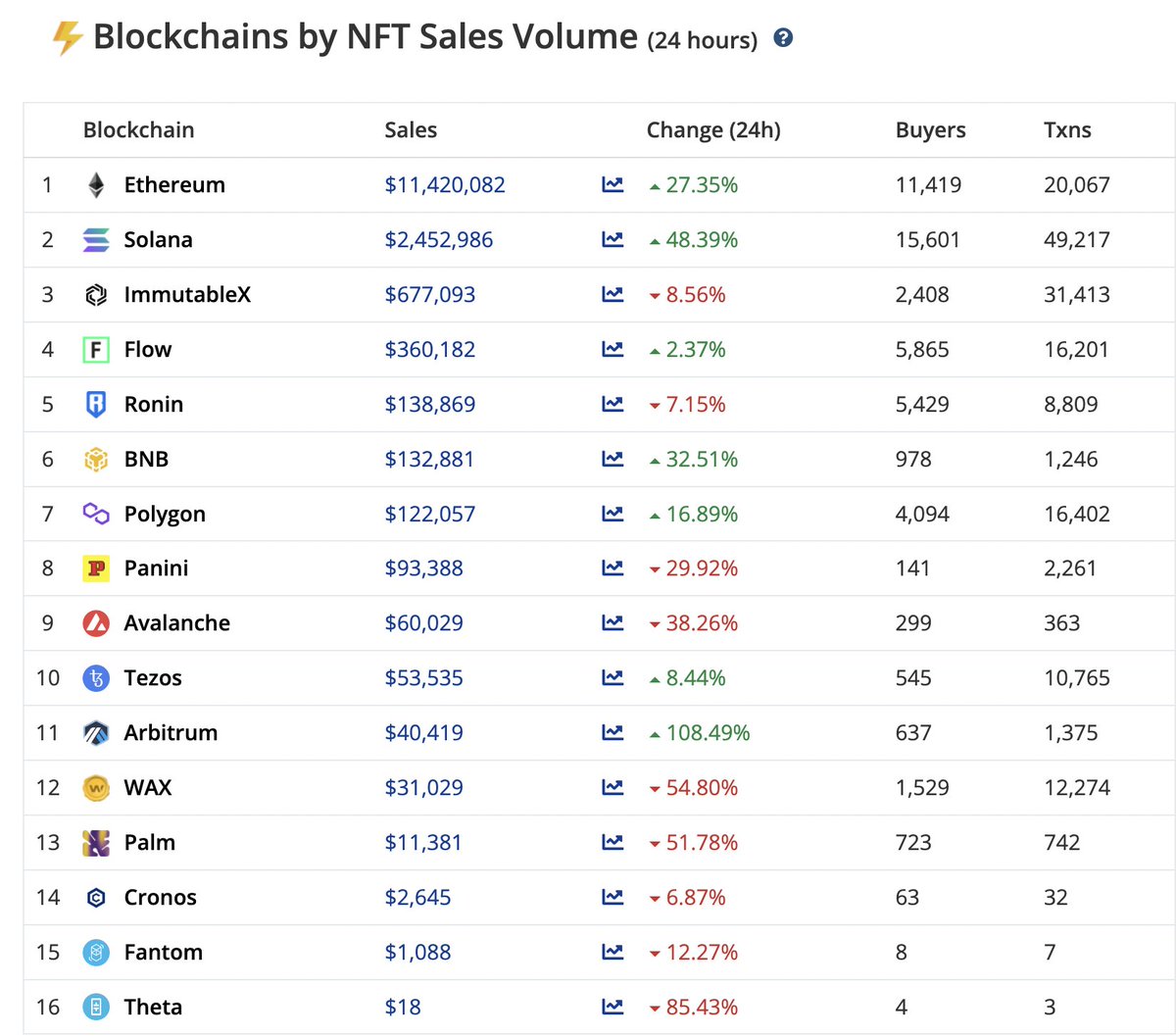Open the chart icon for Tezos
The height and width of the screenshot is (1036, 1176).
(612, 677)
